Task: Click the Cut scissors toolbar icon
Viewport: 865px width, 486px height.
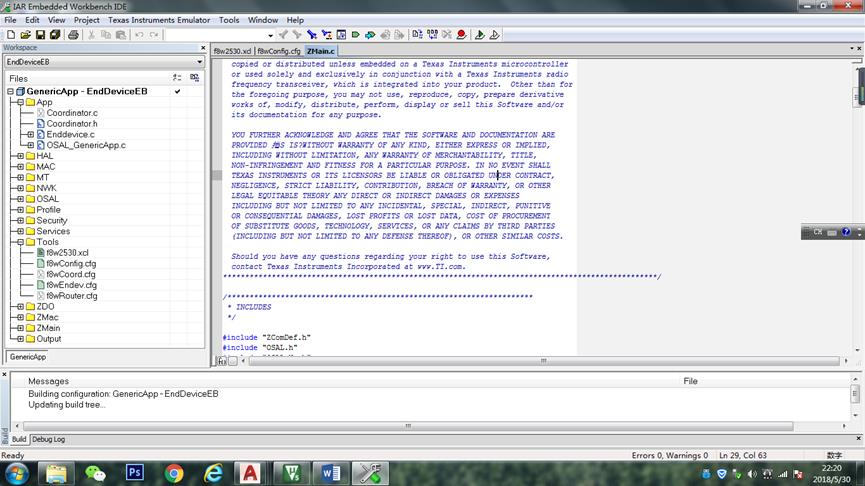Action: click(x=92, y=35)
